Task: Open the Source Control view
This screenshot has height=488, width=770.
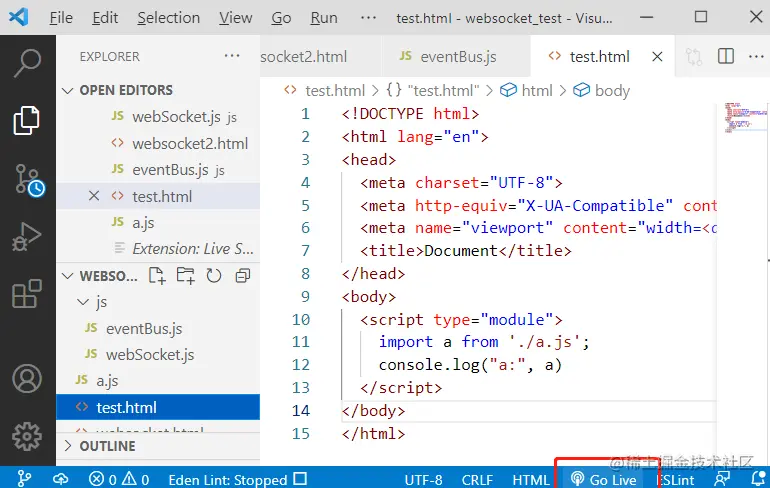Action: (29, 180)
